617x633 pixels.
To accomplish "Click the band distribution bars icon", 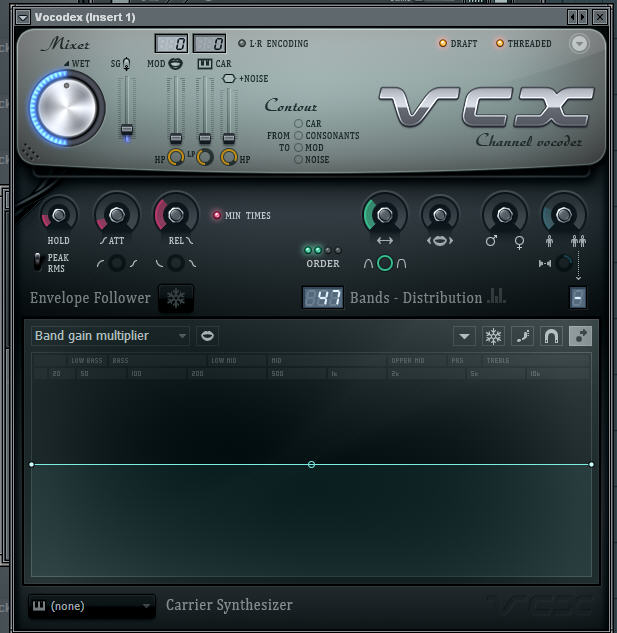I will pyautogui.click(x=496, y=296).
